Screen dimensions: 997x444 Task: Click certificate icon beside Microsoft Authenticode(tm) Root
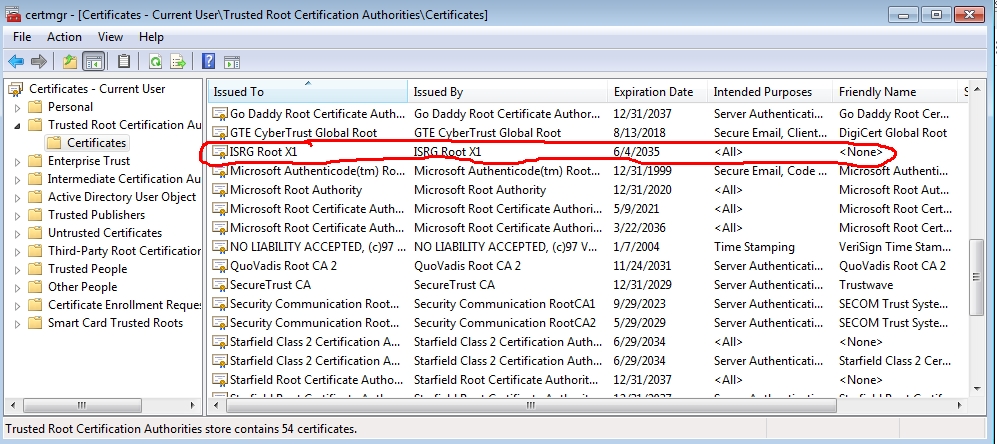[x=220, y=171]
